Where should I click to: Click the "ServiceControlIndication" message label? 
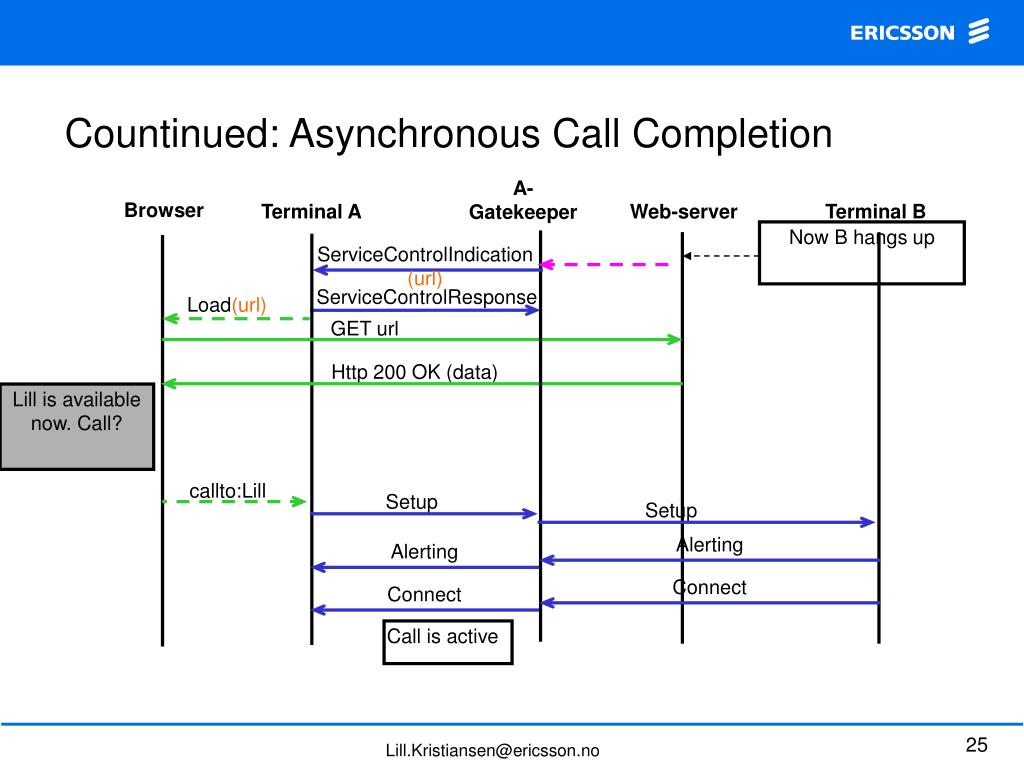424,254
